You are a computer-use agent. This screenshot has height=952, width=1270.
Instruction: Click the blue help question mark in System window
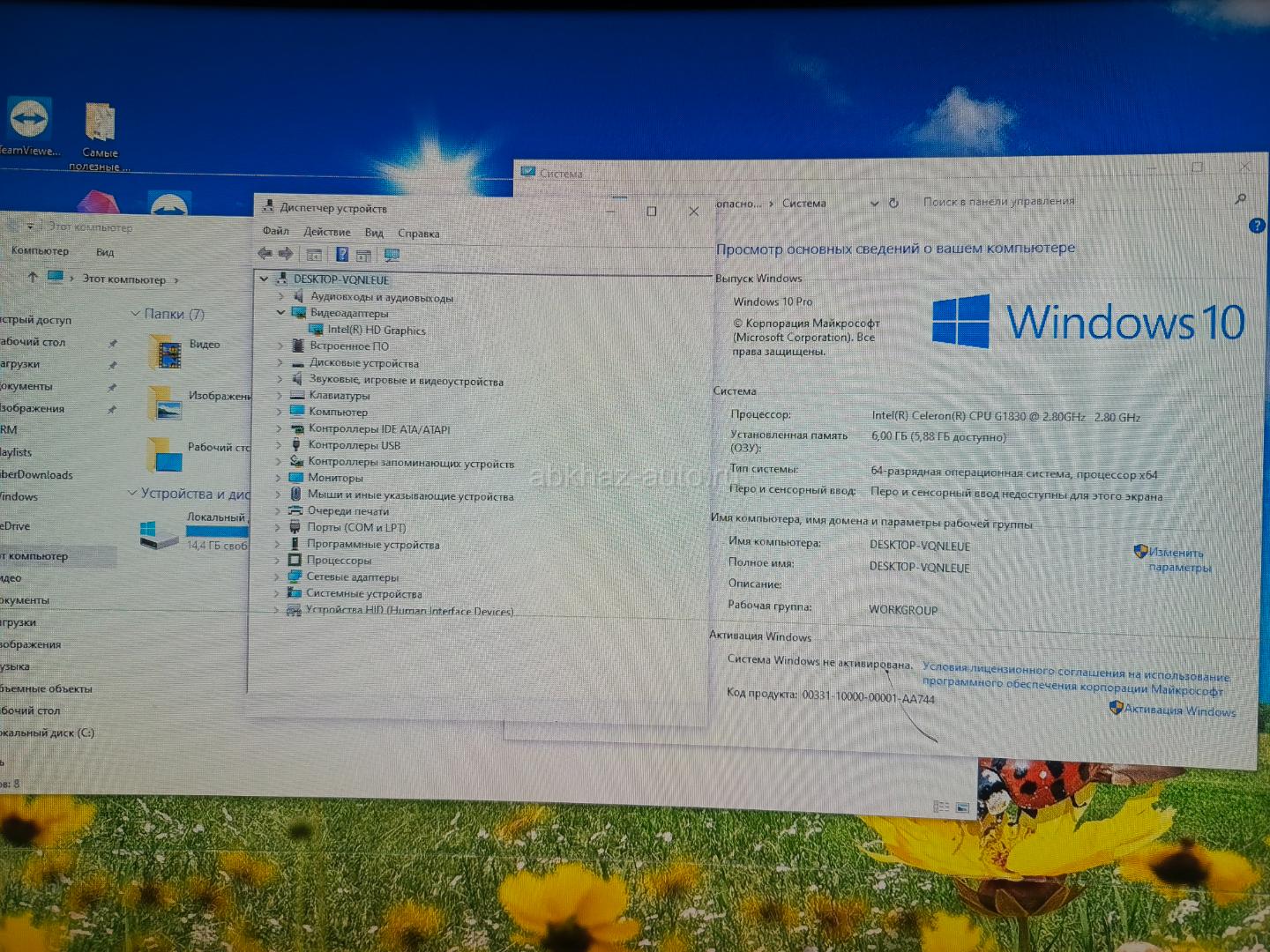1257,226
